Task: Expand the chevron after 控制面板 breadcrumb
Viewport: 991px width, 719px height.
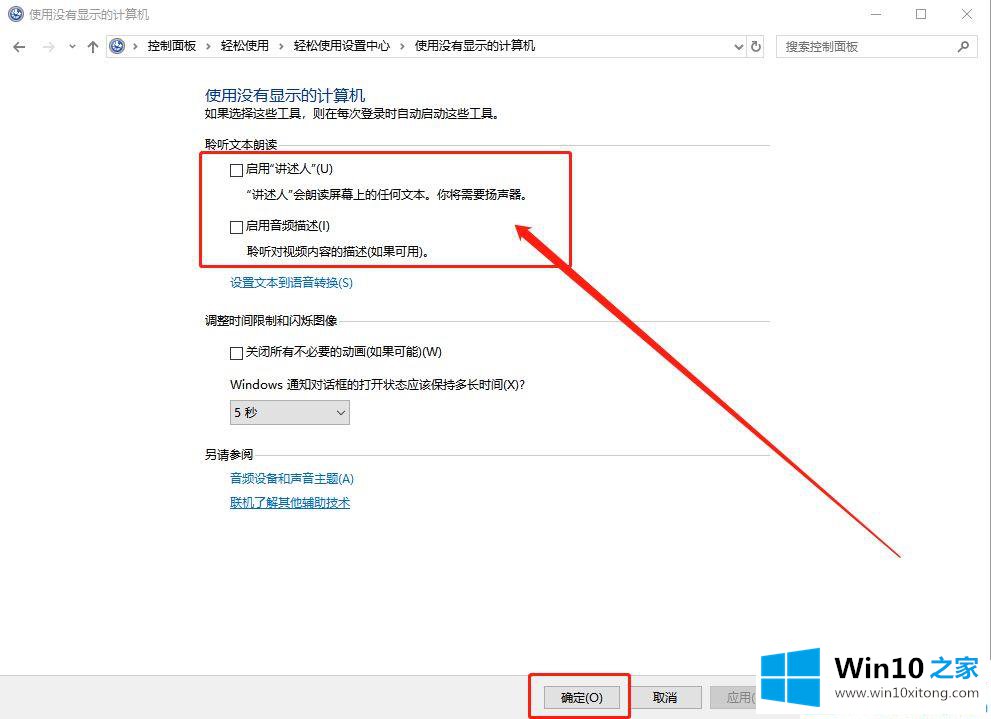Action: (208, 46)
